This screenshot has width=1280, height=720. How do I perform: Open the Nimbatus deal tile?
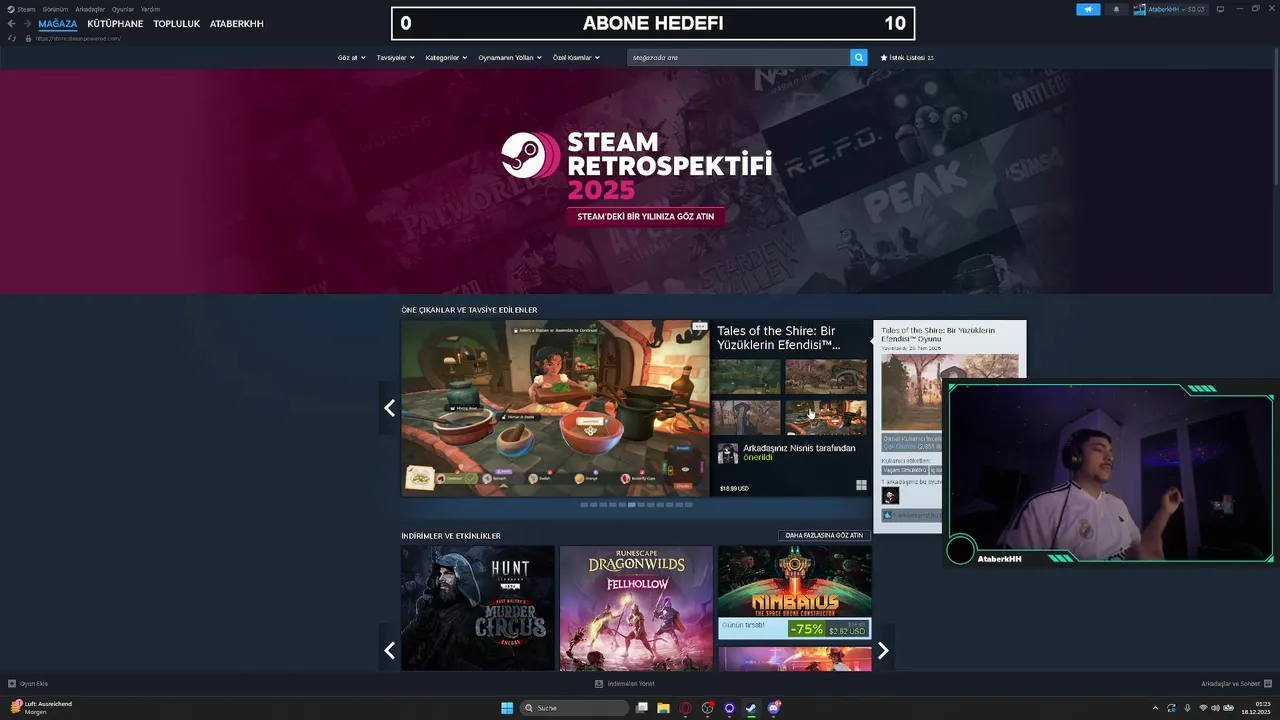(x=794, y=593)
